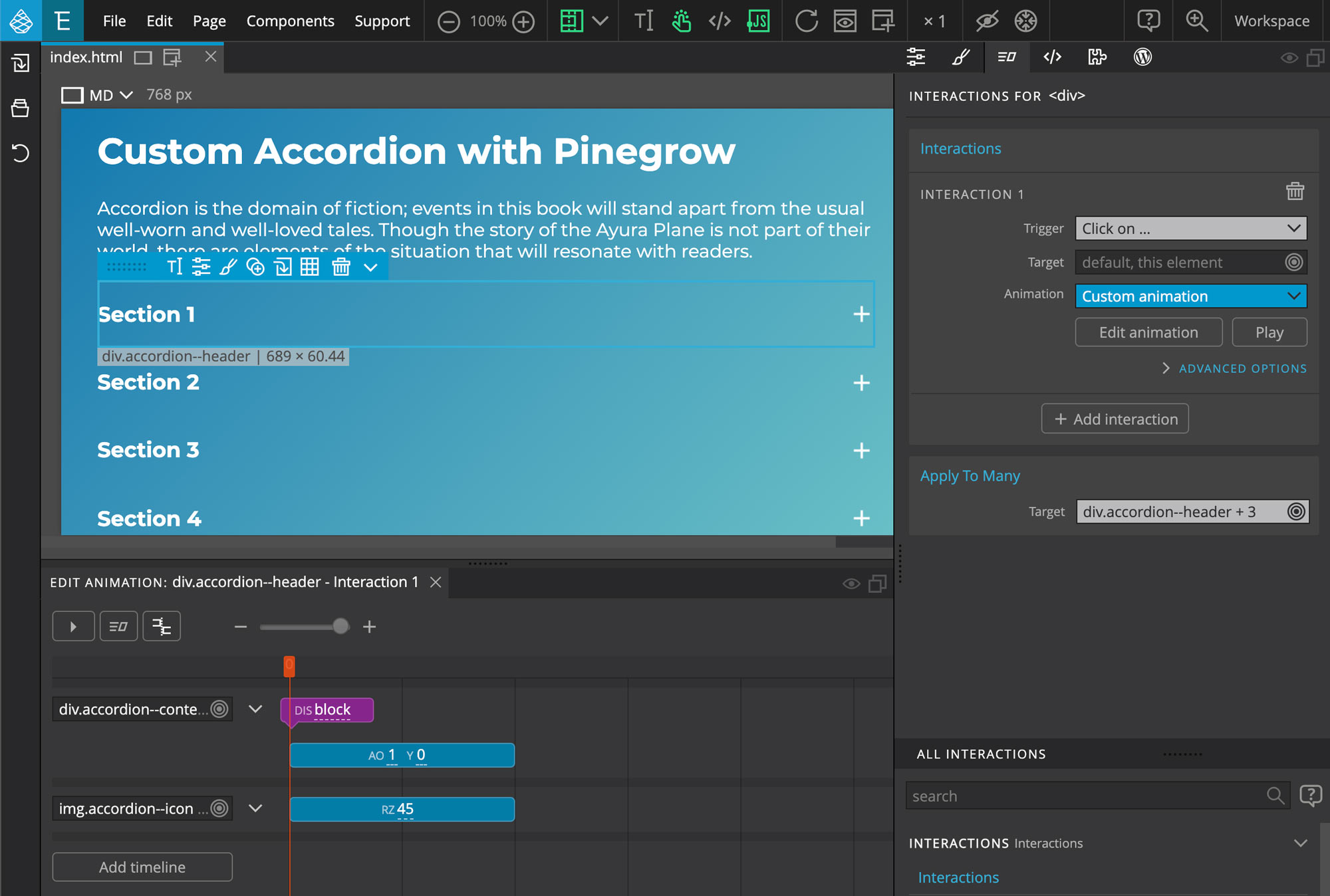Viewport: 1330px width, 896px height.
Task: Click the page layout views icon
Action: click(571, 21)
